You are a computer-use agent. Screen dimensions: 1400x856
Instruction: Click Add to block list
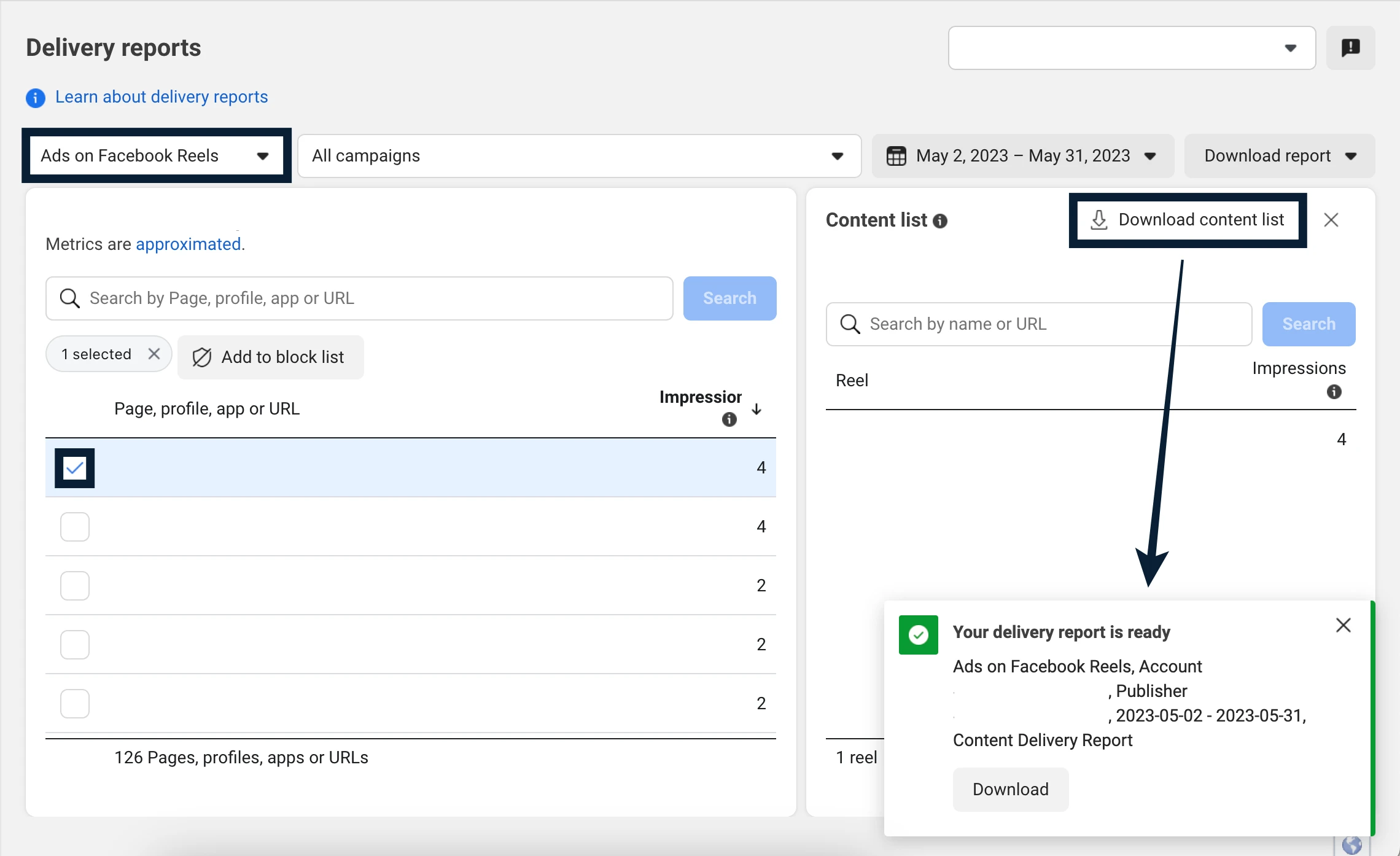271,357
